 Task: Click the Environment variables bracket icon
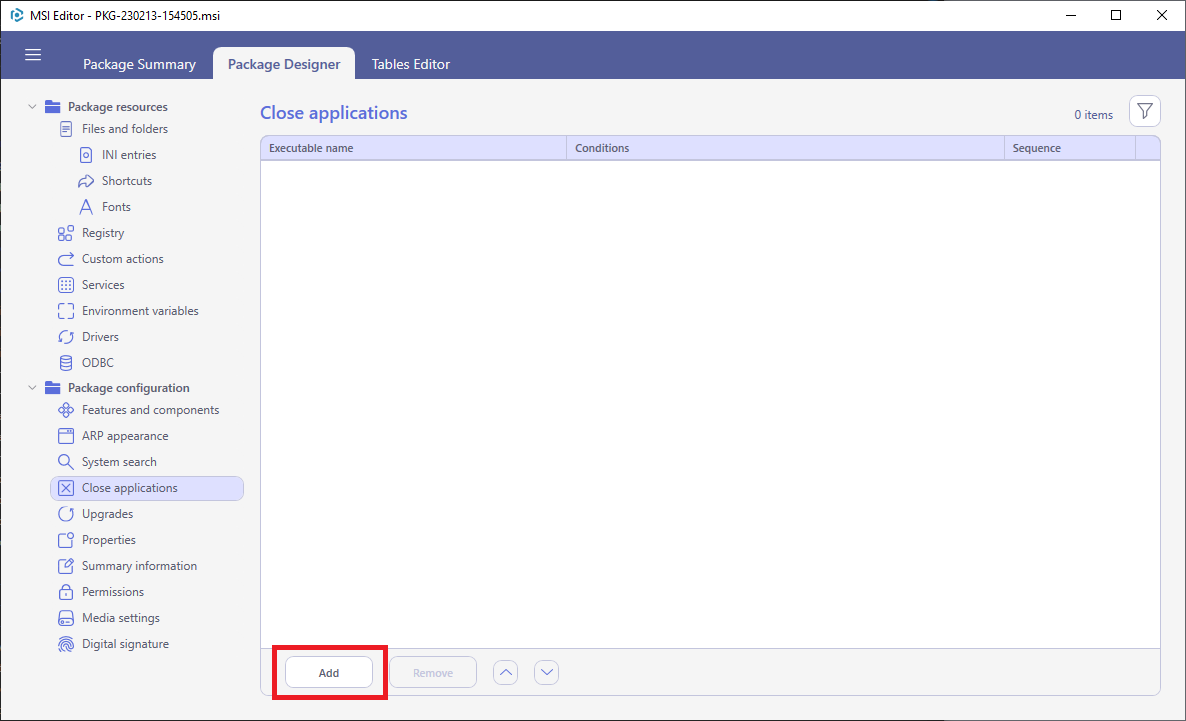66,311
